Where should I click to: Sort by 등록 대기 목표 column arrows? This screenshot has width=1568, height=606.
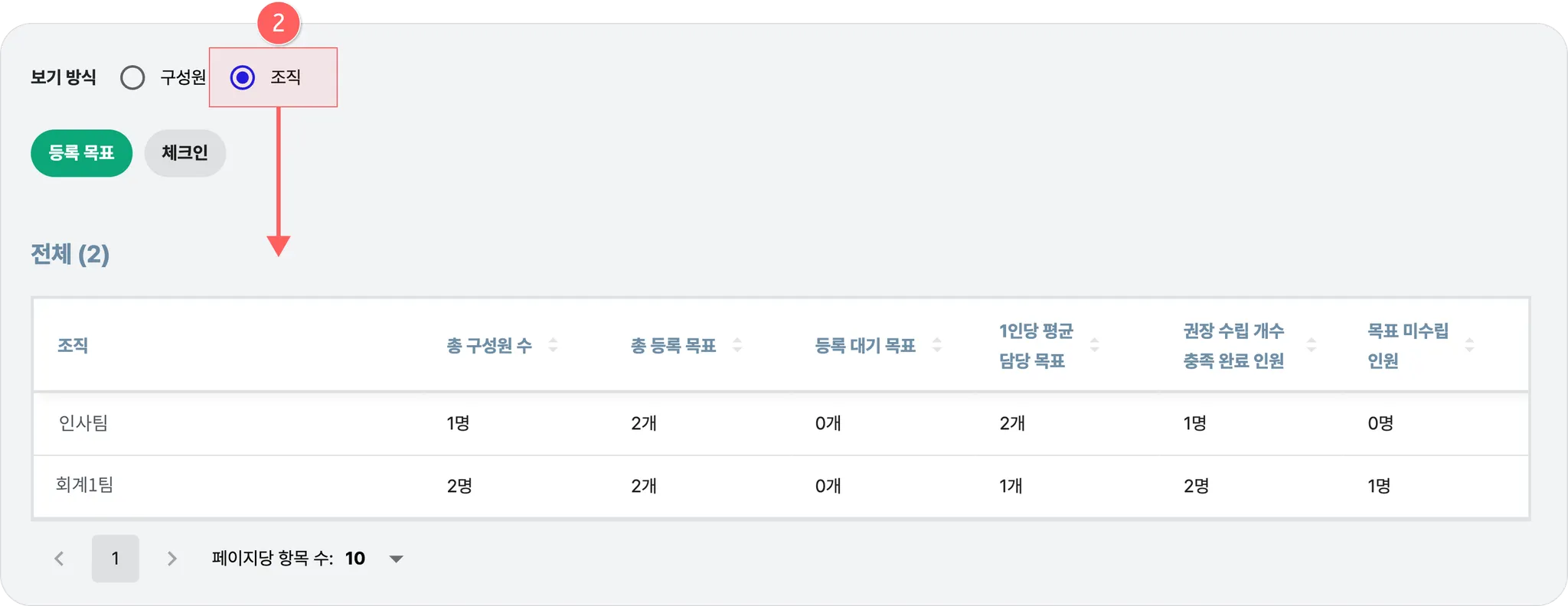(936, 345)
